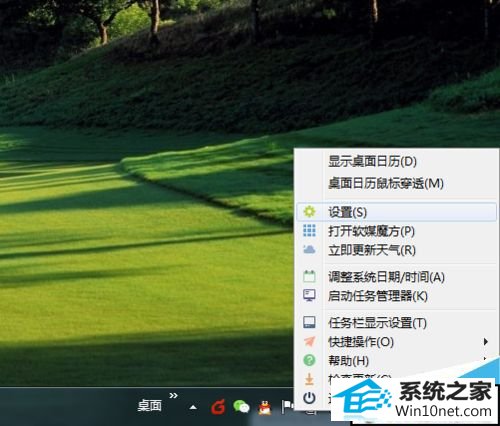This screenshot has width=500, height=426.
Task: Click the blue grid 软媒魔方 icon
Action: [309, 230]
